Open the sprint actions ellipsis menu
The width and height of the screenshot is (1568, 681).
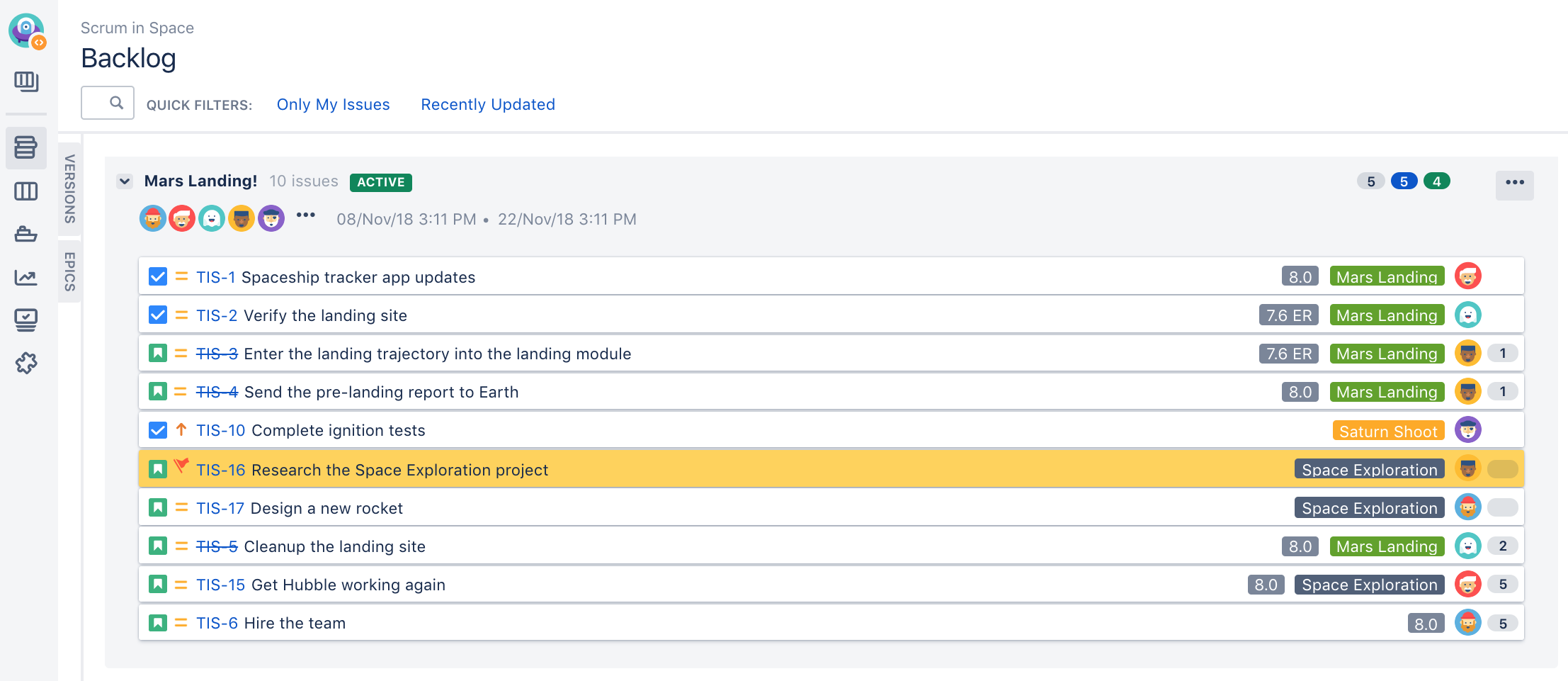pyautogui.click(x=1514, y=183)
